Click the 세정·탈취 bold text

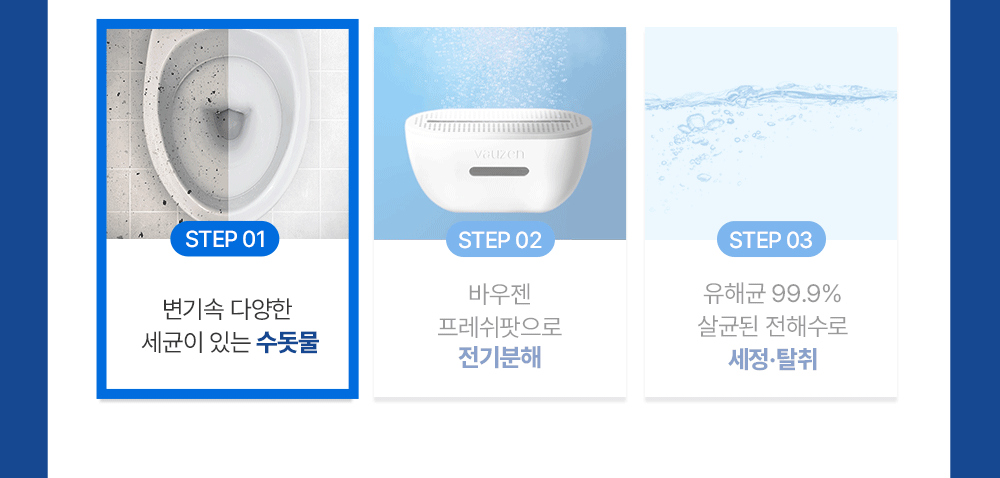[773, 360]
